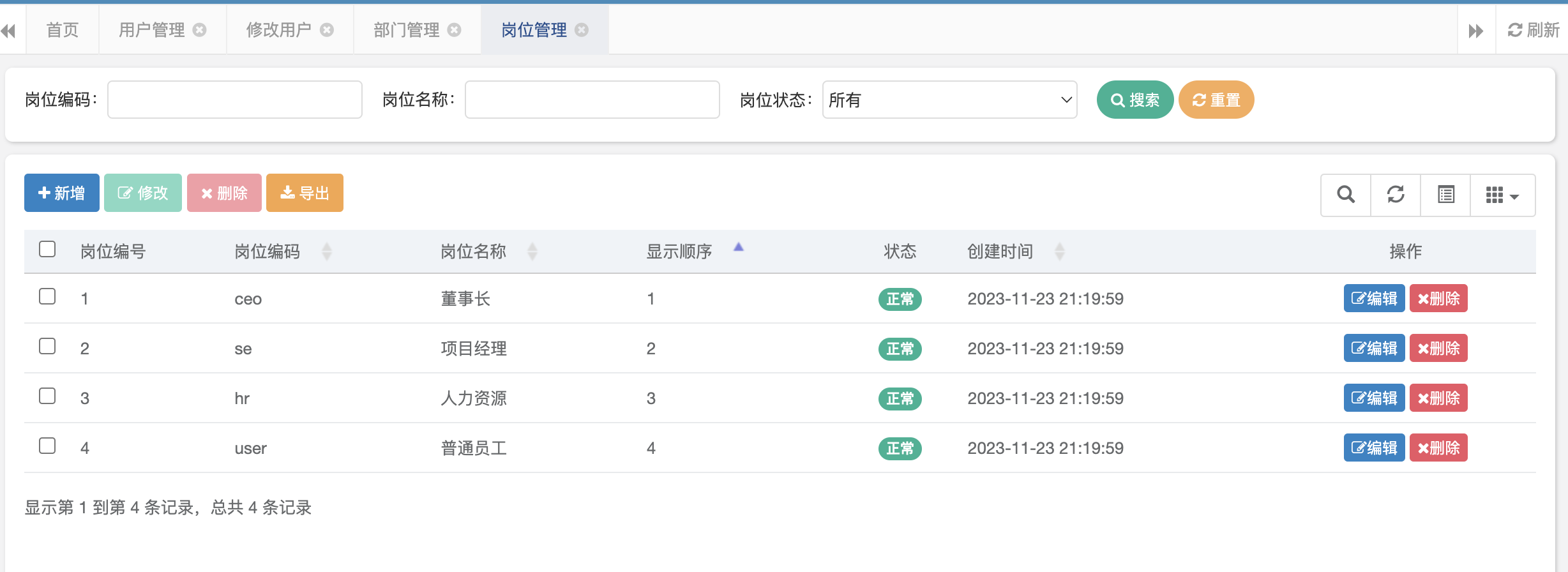Click the pink 删除 toolbar button
This screenshot has height=572, width=1568.
point(224,193)
